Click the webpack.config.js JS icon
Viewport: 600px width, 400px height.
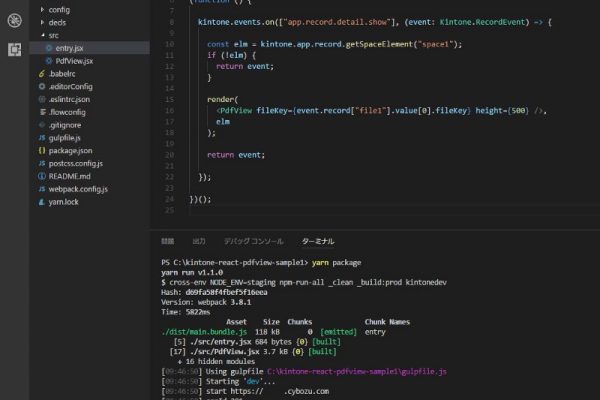[41, 189]
